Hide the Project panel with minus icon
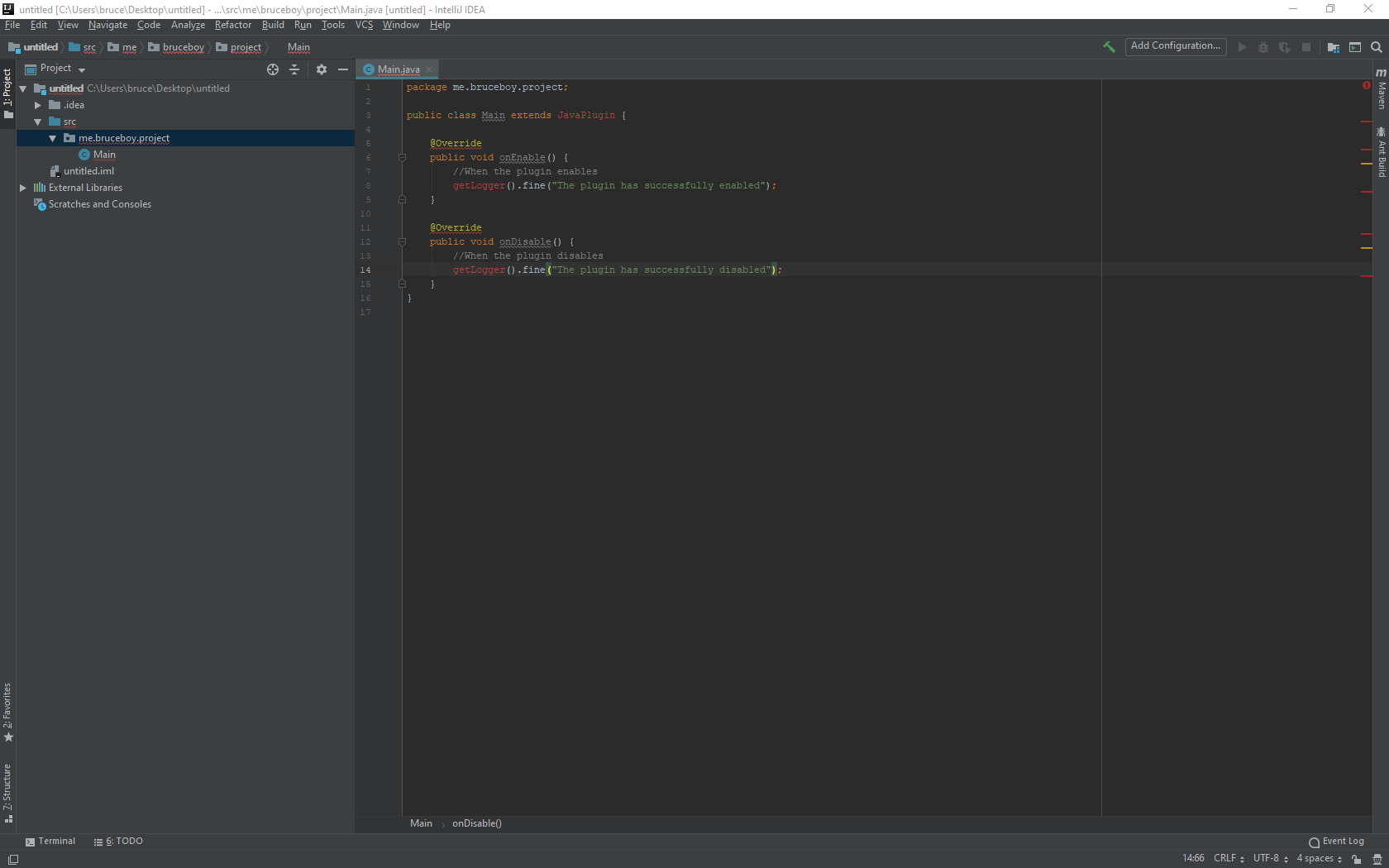1389x868 pixels. (x=343, y=69)
